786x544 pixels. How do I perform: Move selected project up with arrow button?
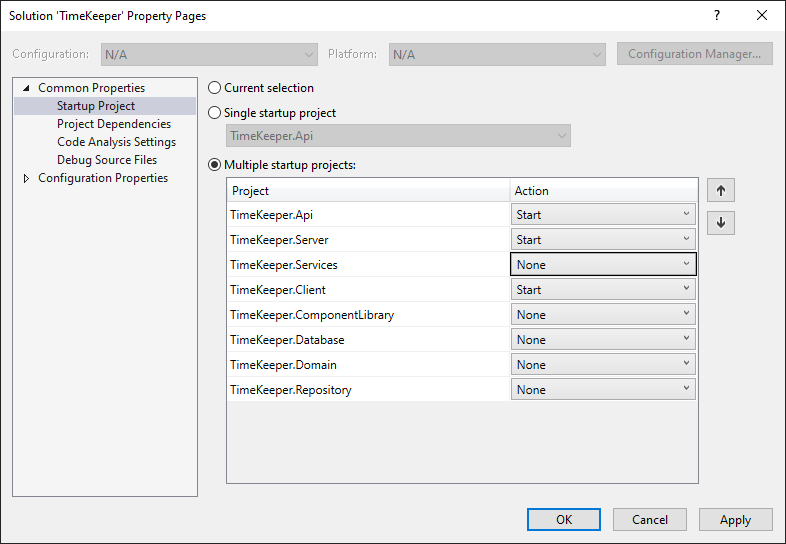pos(721,191)
